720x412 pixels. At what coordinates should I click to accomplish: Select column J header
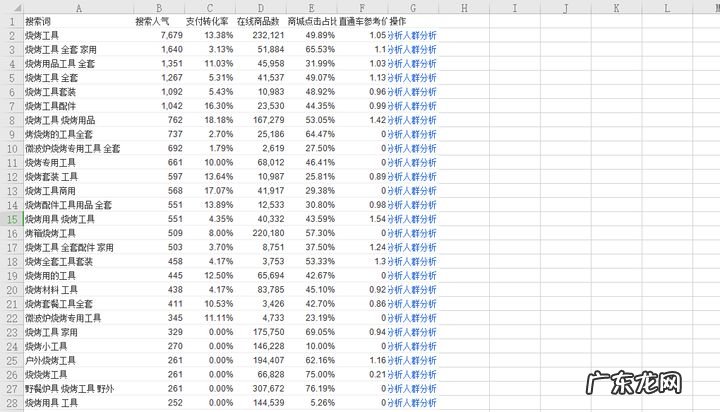pos(565,8)
